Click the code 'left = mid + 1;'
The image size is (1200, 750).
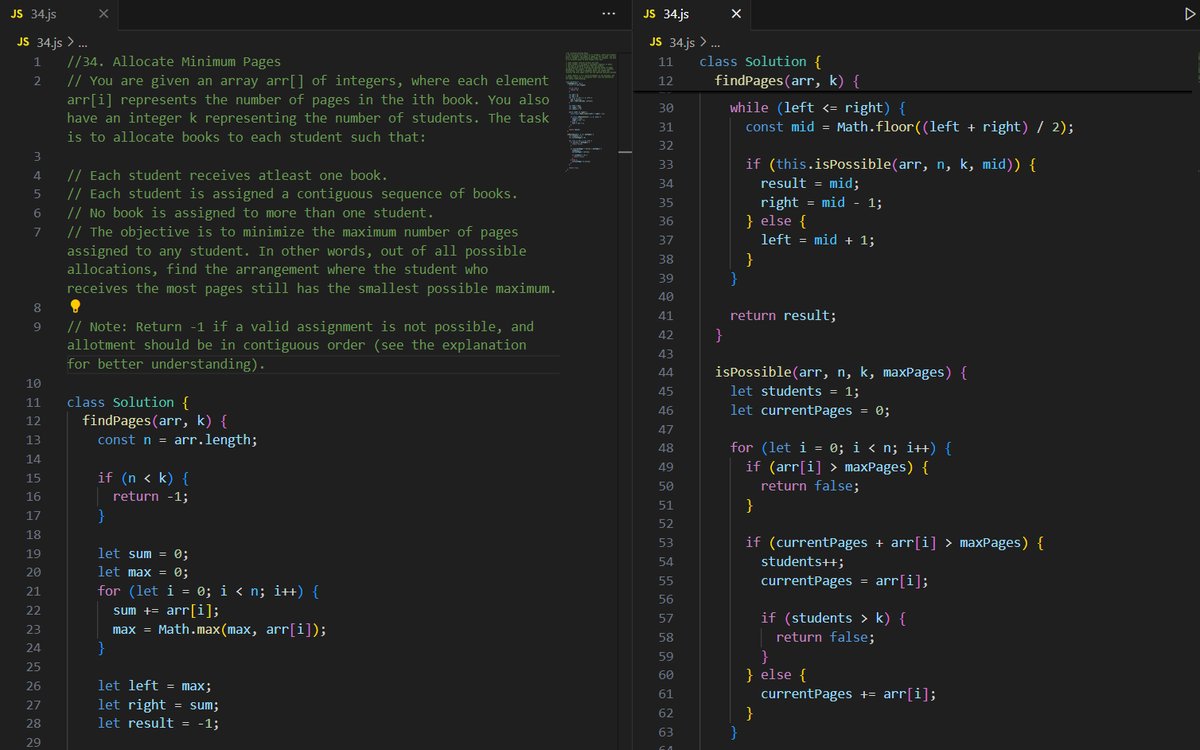(818, 239)
